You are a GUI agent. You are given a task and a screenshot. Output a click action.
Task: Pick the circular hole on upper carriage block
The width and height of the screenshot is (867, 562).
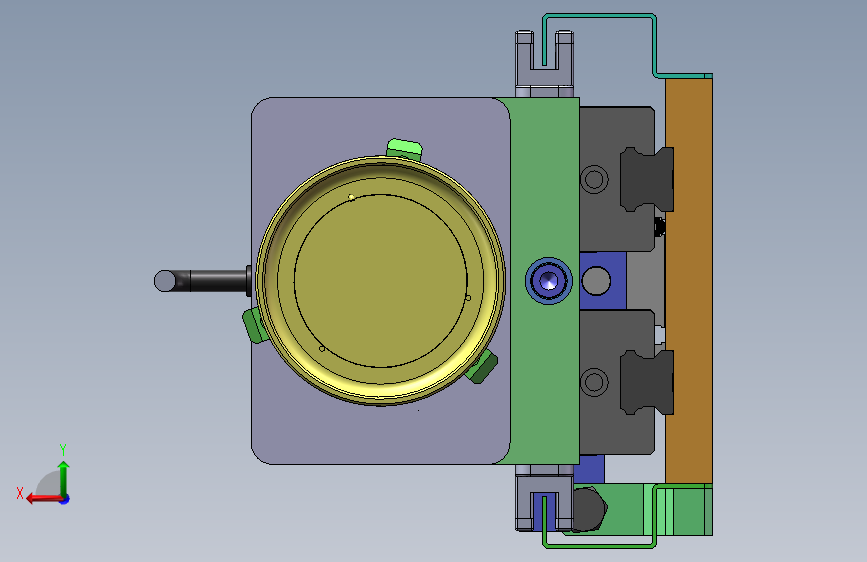coord(594,179)
